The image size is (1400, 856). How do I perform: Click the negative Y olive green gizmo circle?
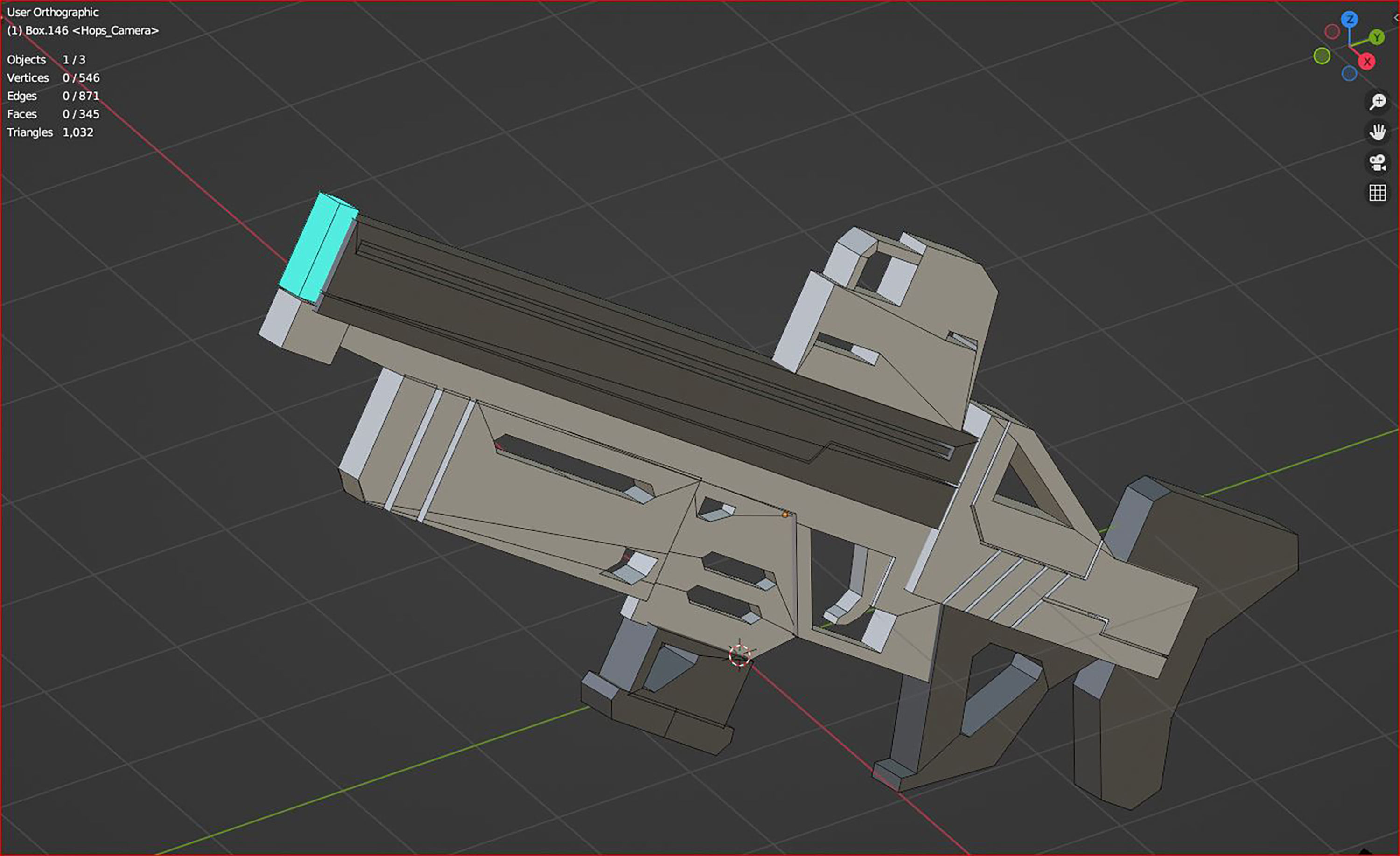1322,56
